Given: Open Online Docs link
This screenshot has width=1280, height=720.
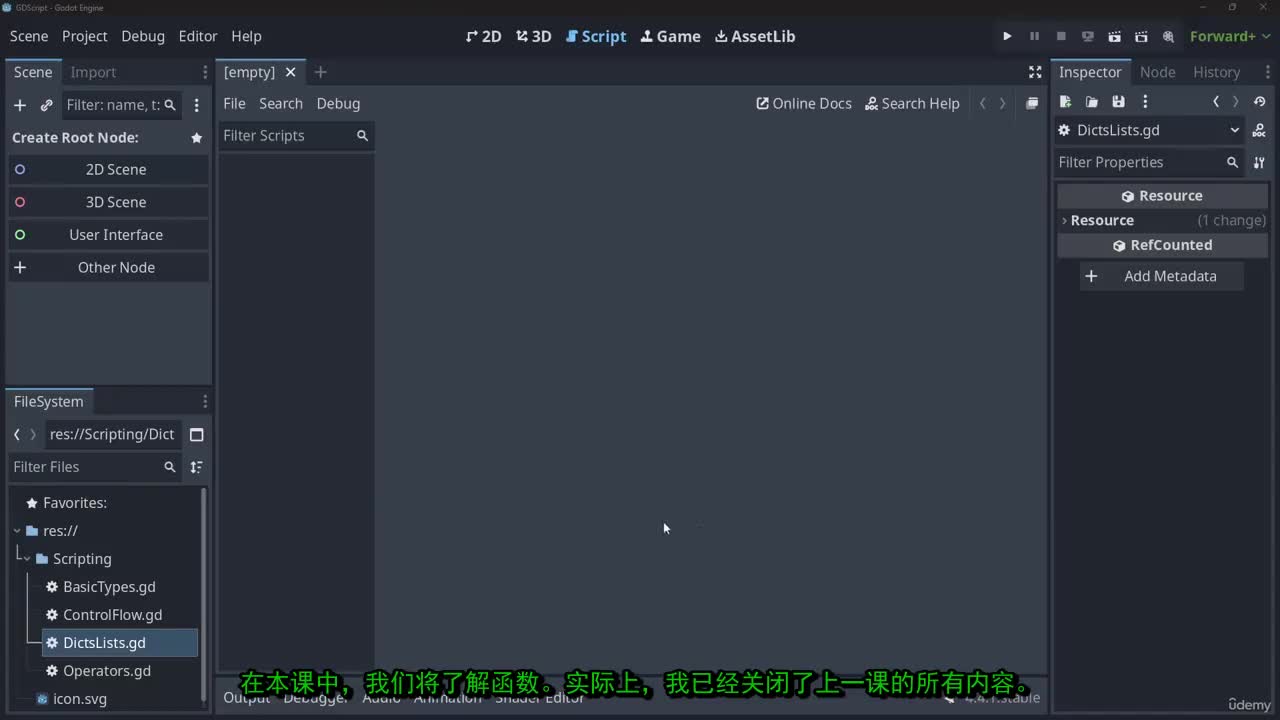Looking at the screenshot, I should tap(804, 104).
